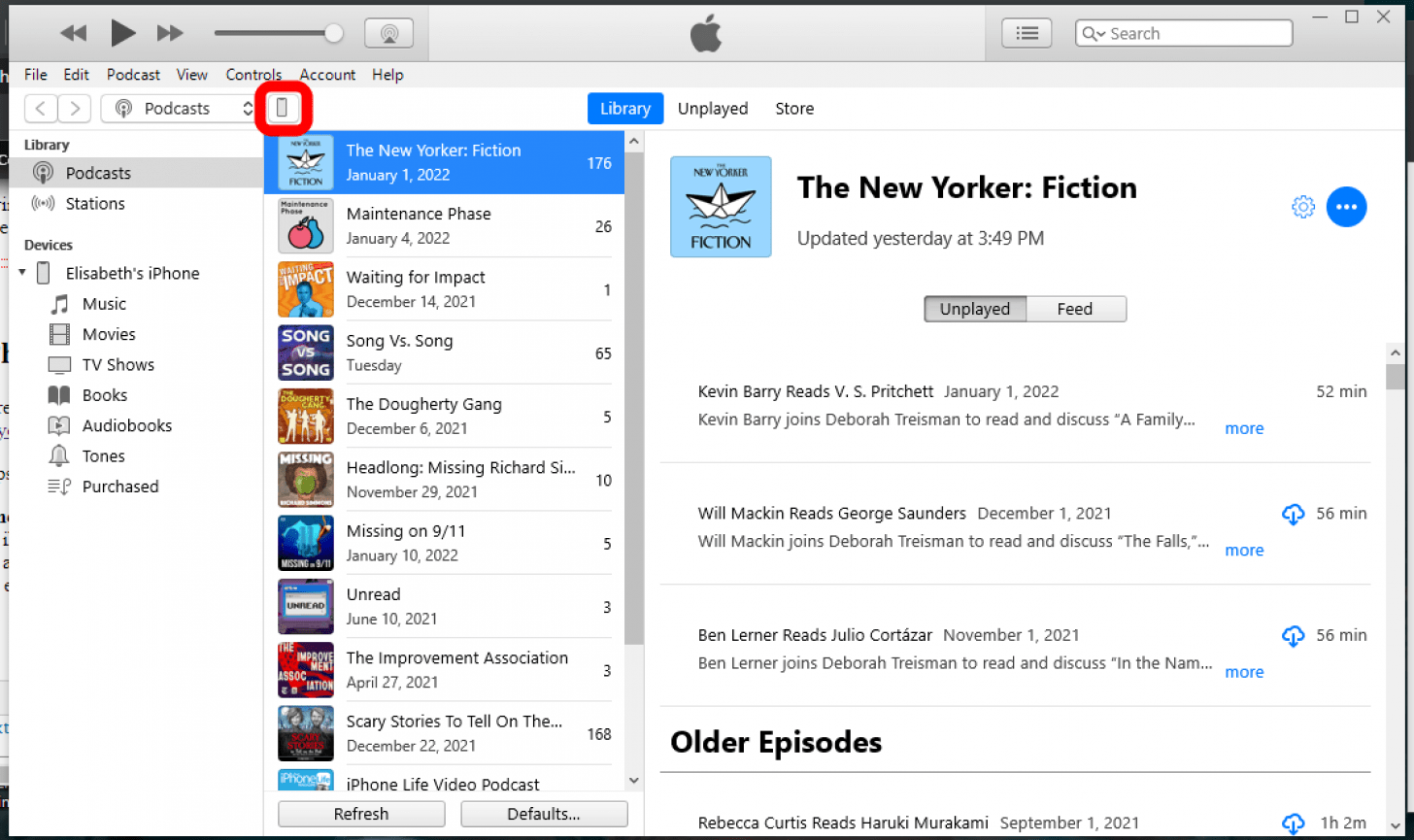
Task: Expand Ben Lerner episode description with more
Action: pyautogui.click(x=1244, y=672)
